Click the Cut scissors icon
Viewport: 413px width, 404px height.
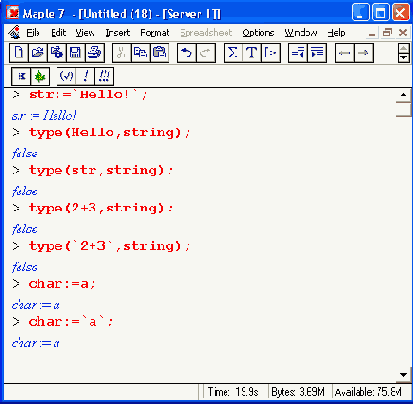(122, 53)
